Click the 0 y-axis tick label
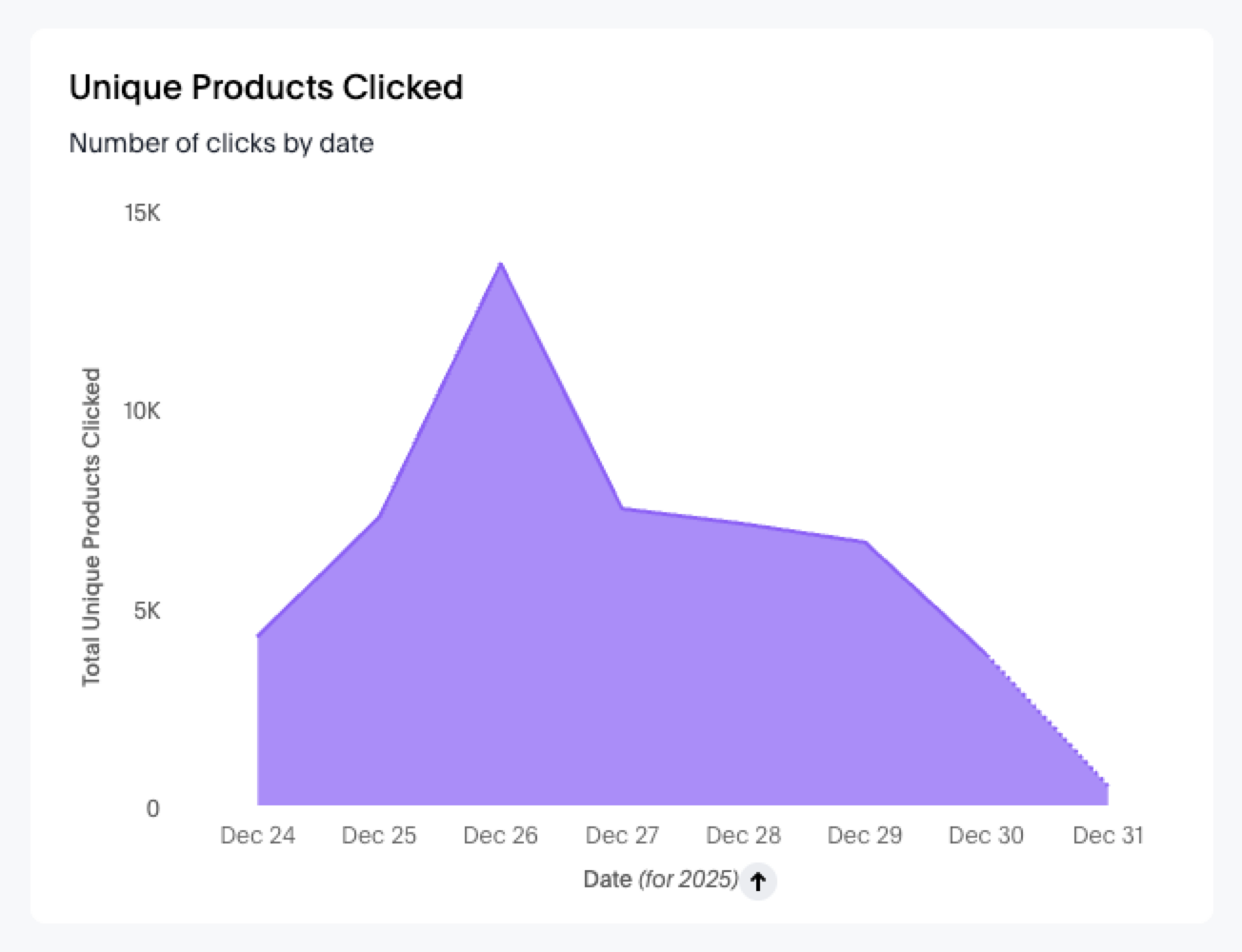The height and width of the screenshot is (952, 1242). click(x=152, y=809)
